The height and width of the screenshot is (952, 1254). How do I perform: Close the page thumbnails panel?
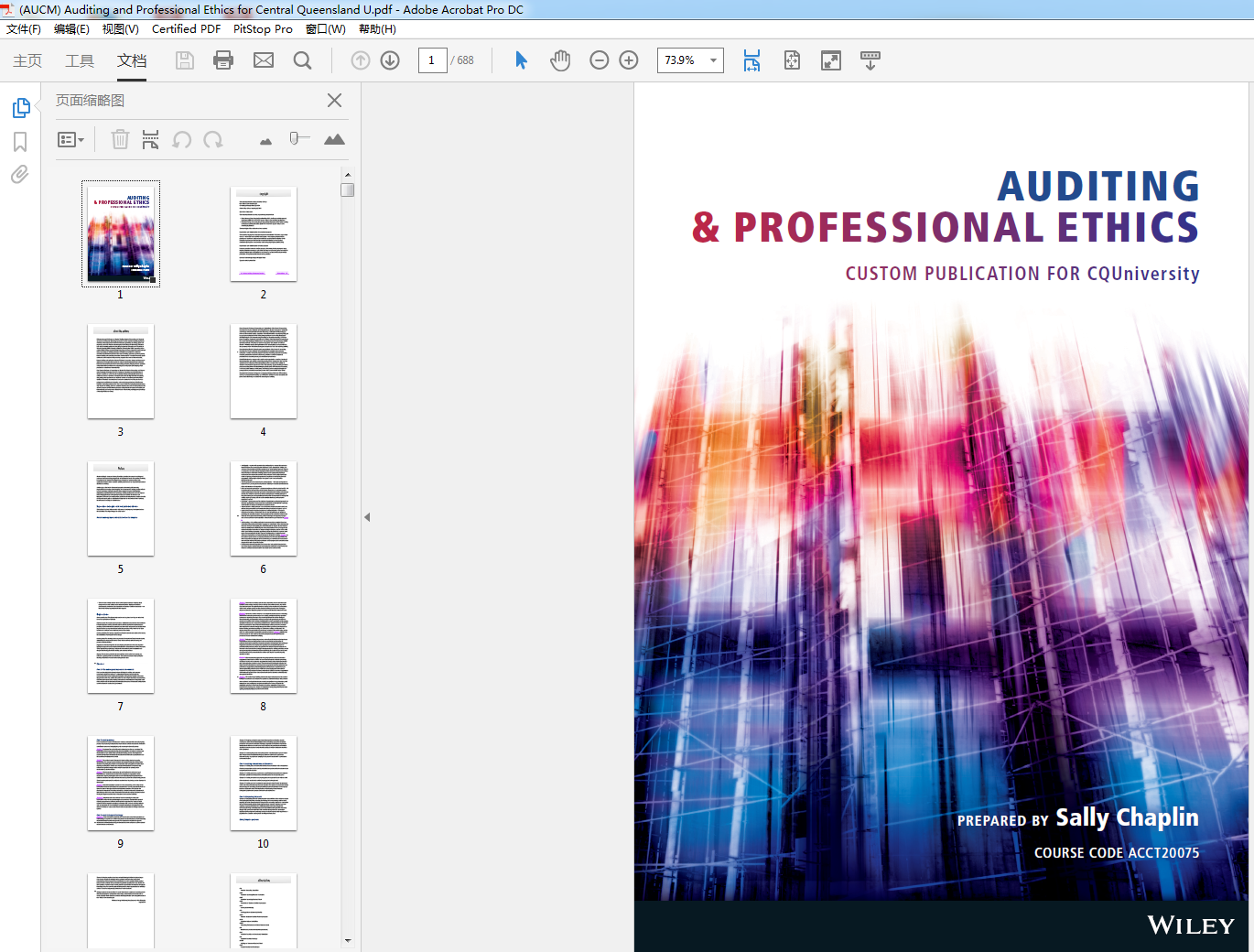tap(334, 101)
